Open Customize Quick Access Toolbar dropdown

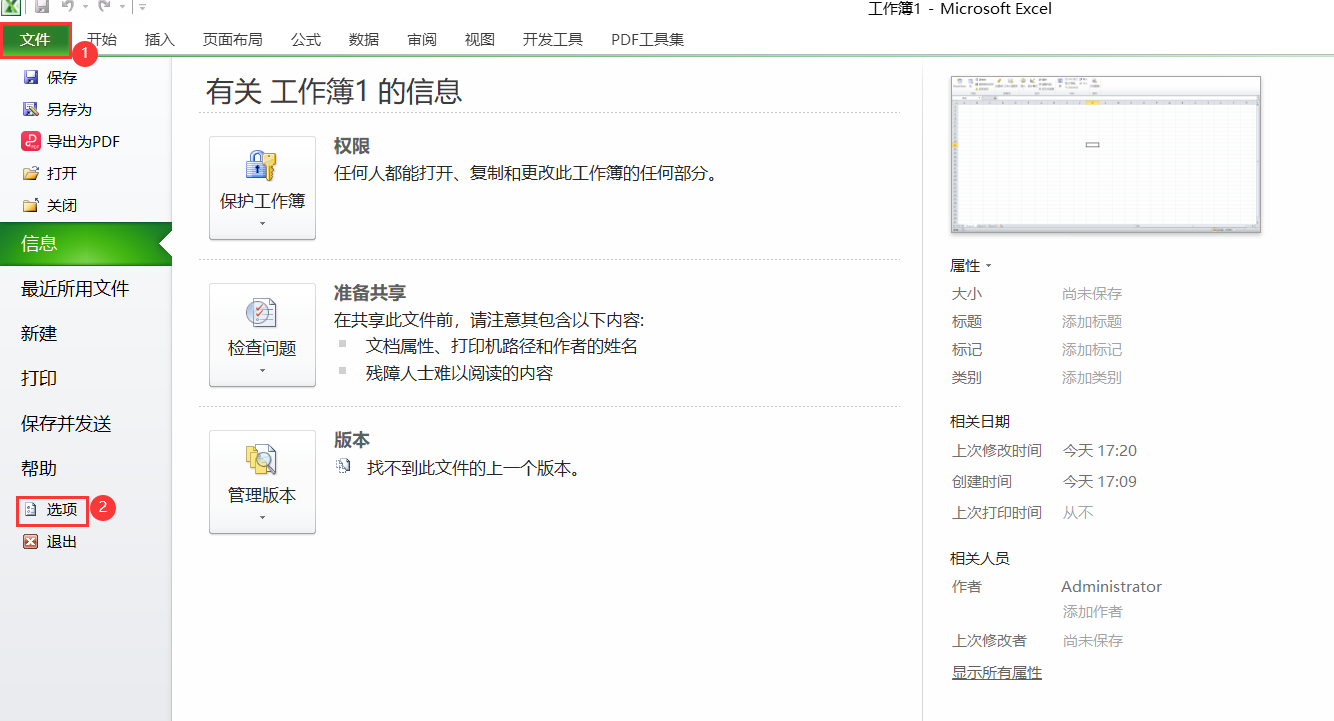tap(143, 7)
